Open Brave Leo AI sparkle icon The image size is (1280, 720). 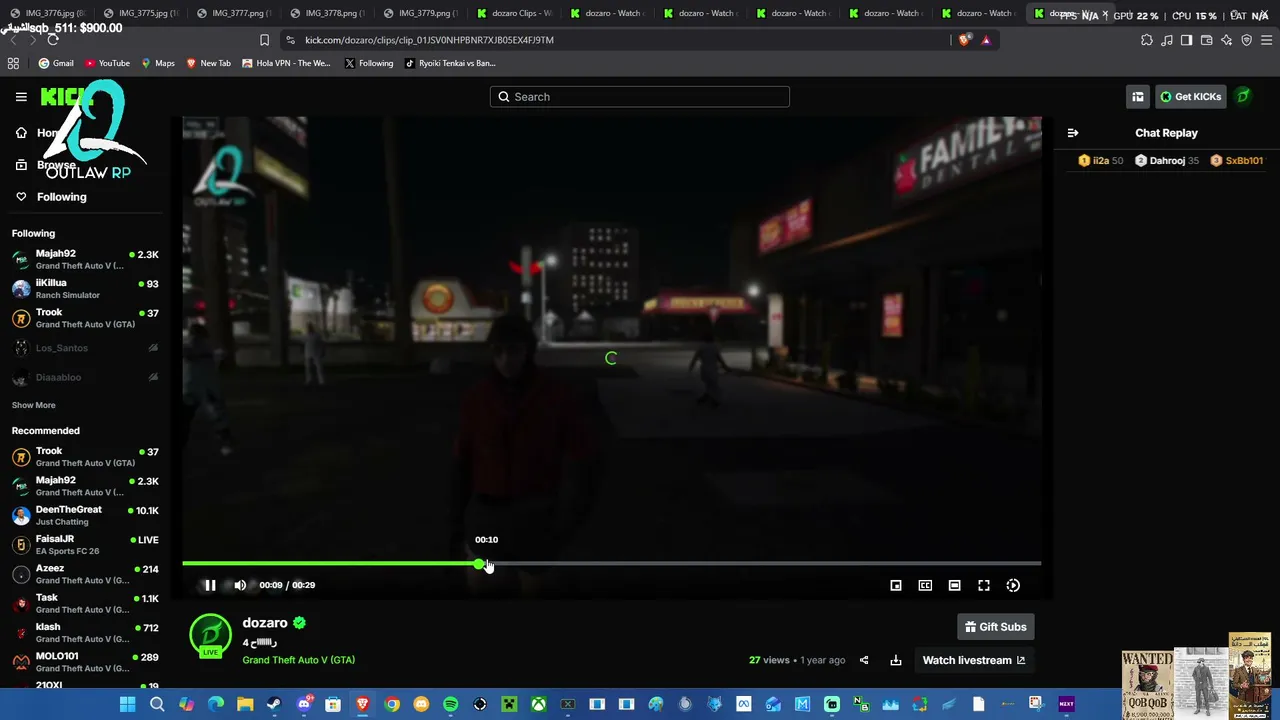[x=1226, y=40]
